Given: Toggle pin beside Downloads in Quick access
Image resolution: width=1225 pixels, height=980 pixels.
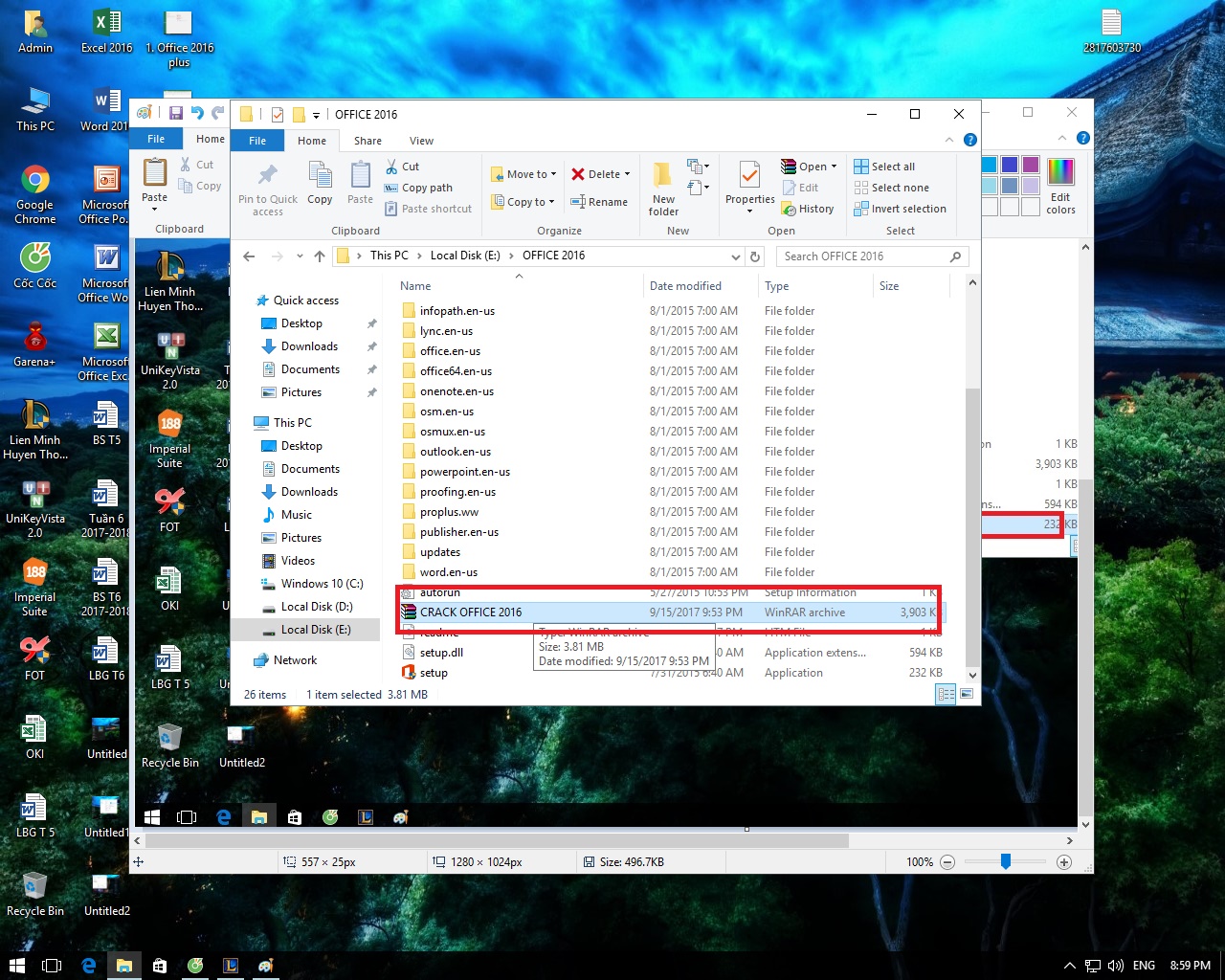Looking at the screenshot, I should pos(372,346).
